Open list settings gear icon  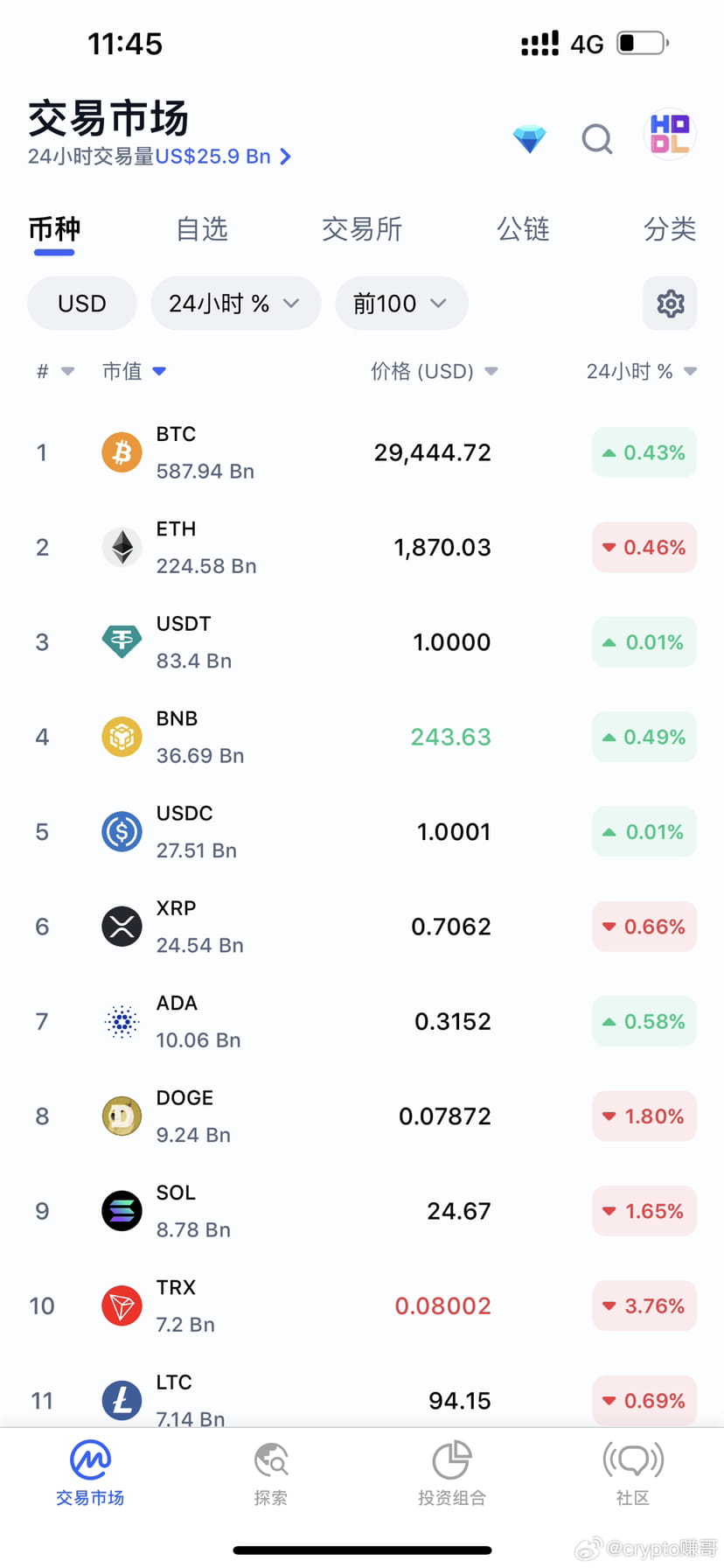click(x=670, y=304)
